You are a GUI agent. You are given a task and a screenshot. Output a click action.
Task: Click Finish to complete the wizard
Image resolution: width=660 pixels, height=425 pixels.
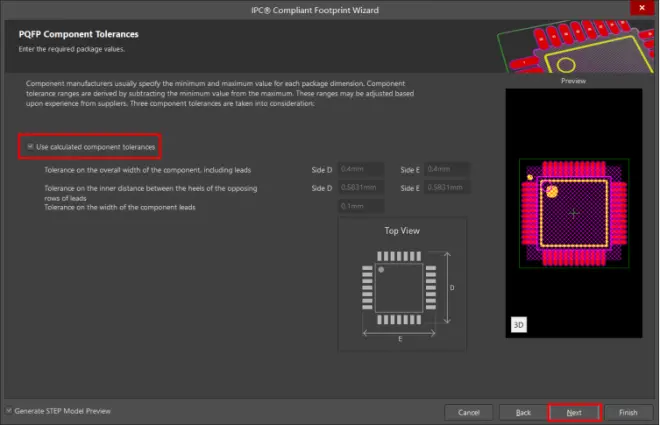tap(628, 412)
